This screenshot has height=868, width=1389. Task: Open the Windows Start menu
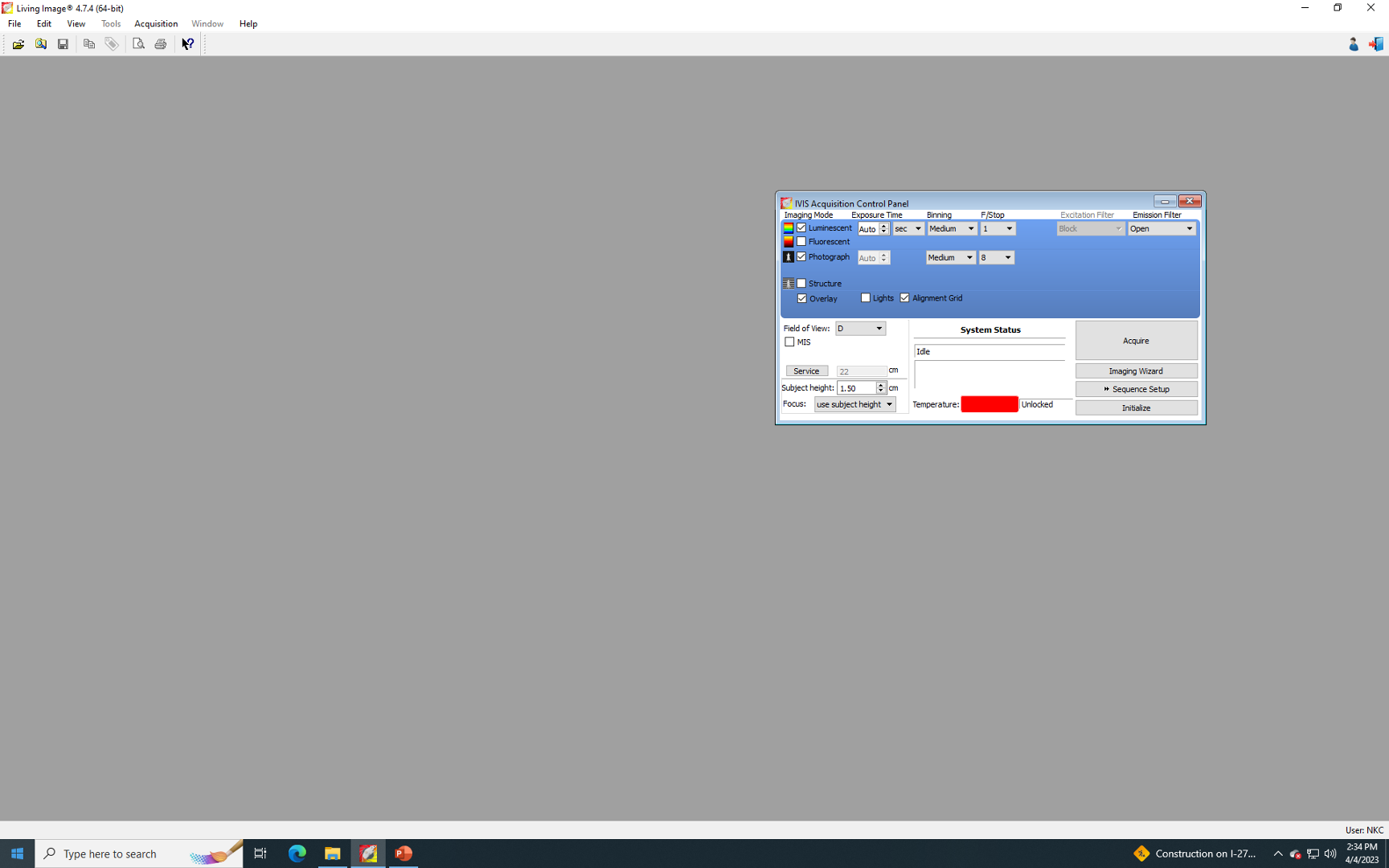(x=17, y=854)
